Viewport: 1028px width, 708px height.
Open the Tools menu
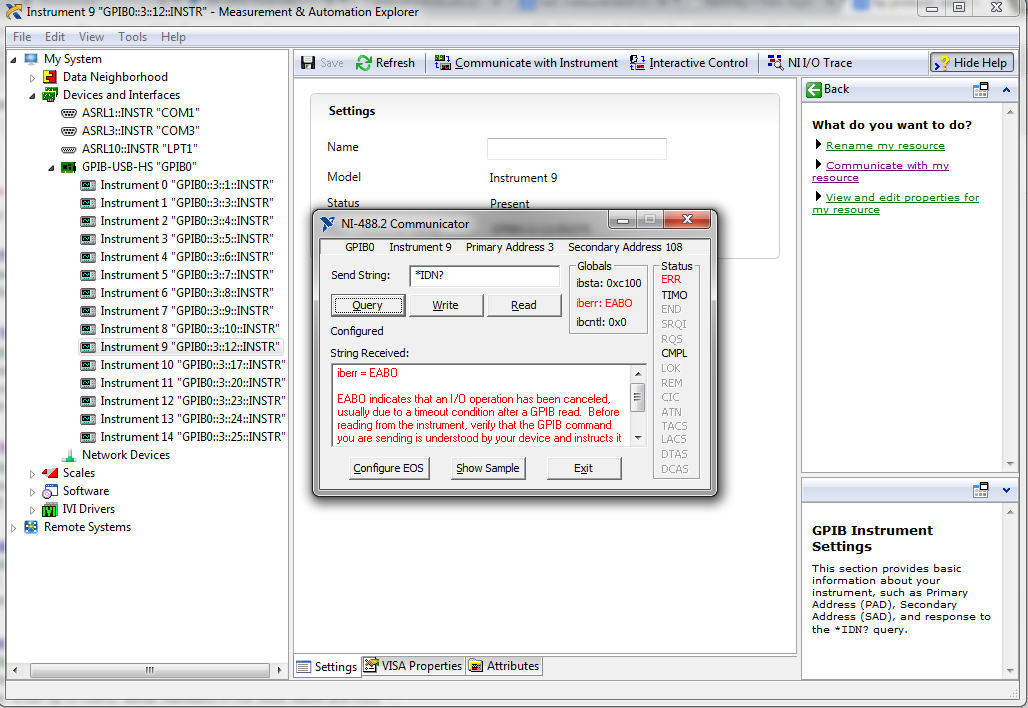point(132,37)
